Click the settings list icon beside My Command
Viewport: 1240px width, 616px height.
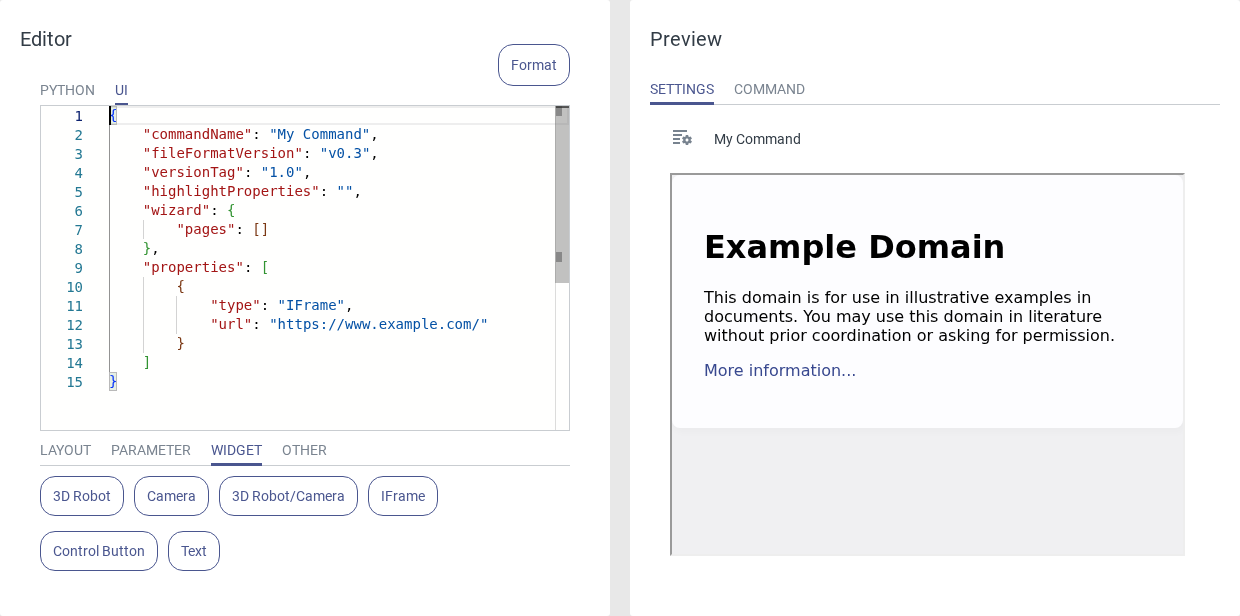tap(682, 138)
